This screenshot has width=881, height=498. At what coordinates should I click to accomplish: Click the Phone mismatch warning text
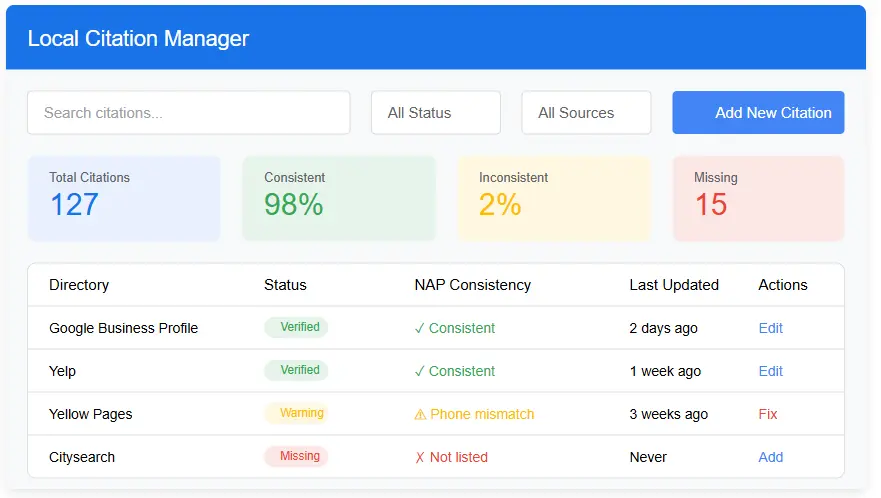point(474,414)
